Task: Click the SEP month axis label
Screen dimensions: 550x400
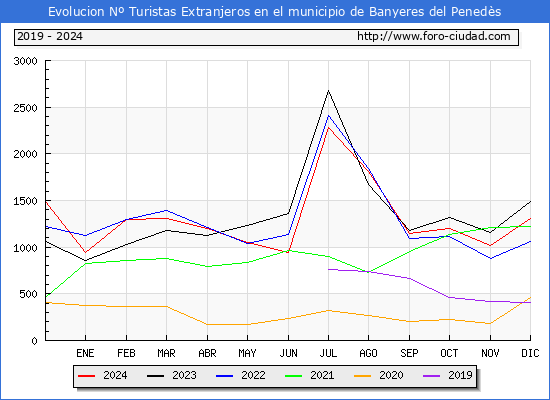Action: coord(409,353)
